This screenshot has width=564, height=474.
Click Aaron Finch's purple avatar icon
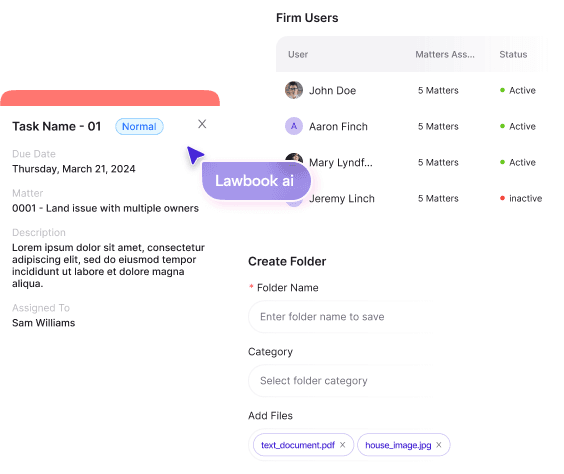[294, 126]
